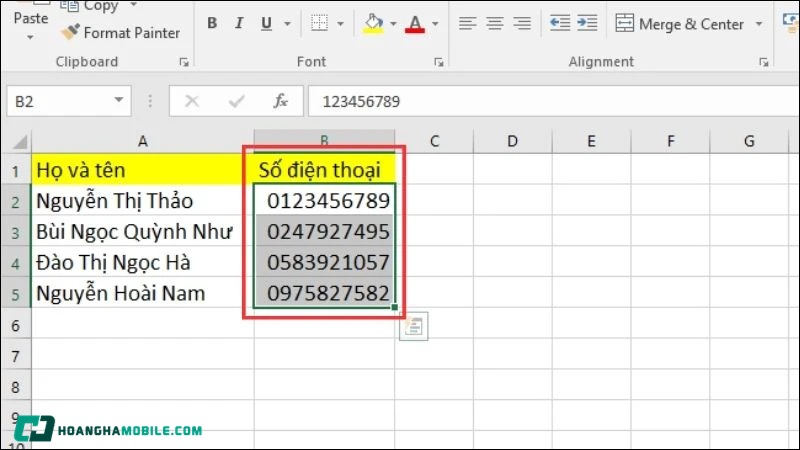Image resolution: width=800 pixels, height=450 pixels.
Task: Open Copy options dropdown arrow
Action: click(x=134, y=5)
